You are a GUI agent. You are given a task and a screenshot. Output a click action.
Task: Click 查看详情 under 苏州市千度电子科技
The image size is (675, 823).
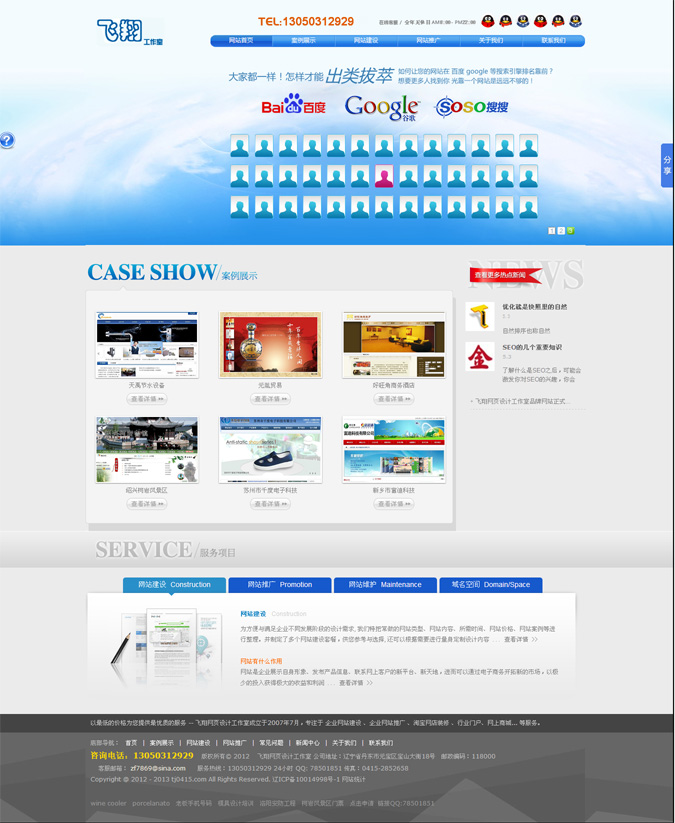coord(270,504)
